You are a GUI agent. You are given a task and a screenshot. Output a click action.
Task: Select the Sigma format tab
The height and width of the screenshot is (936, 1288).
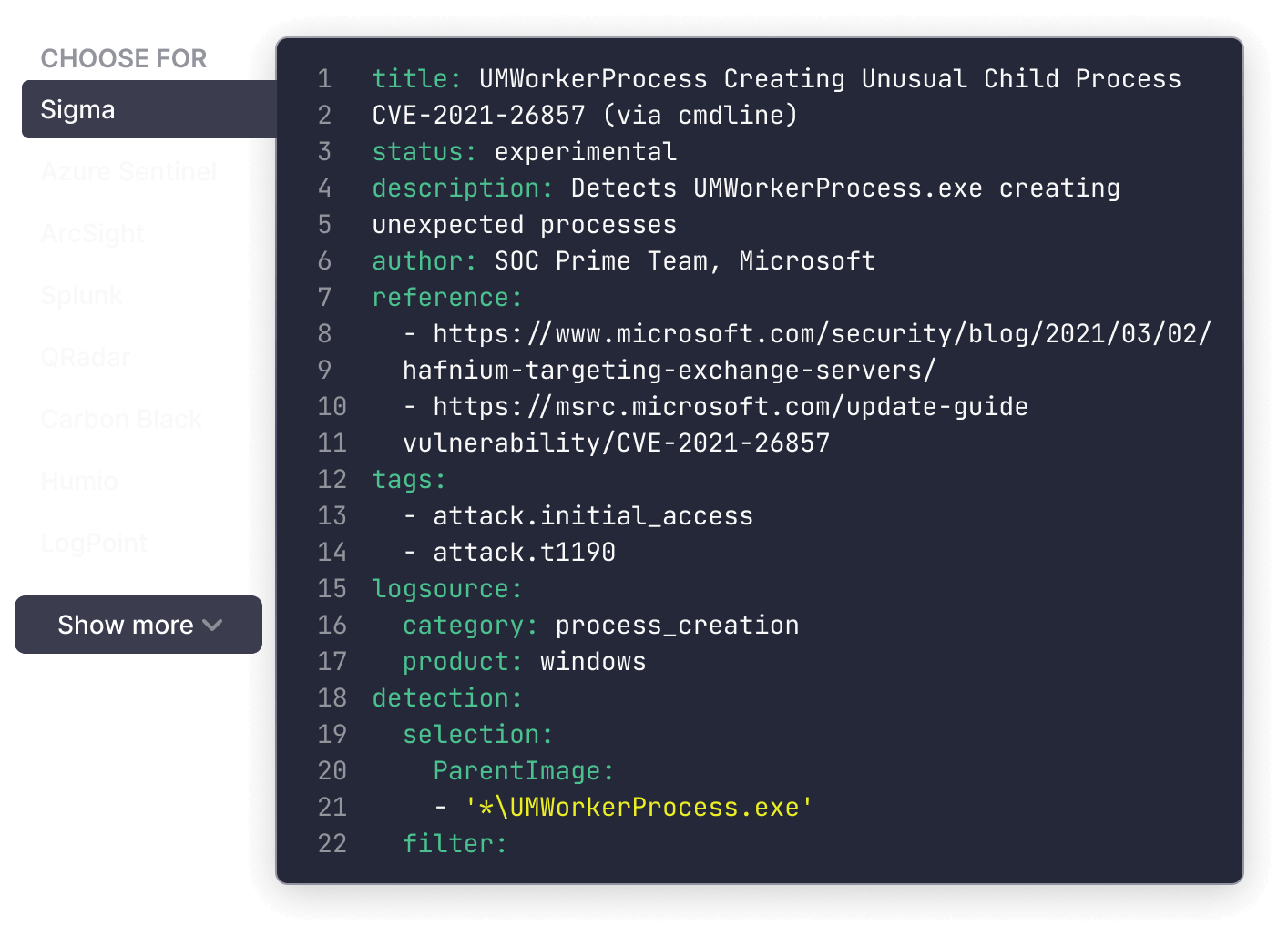[78, 110]
